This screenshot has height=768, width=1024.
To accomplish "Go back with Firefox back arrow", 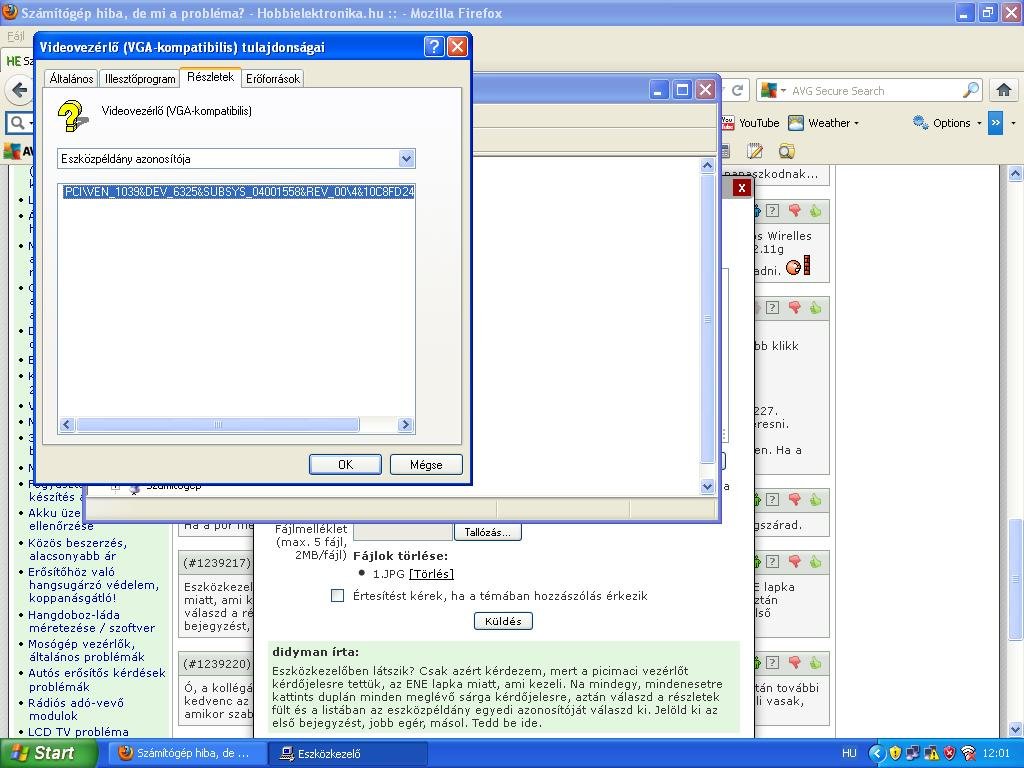I will coord(19,89).
